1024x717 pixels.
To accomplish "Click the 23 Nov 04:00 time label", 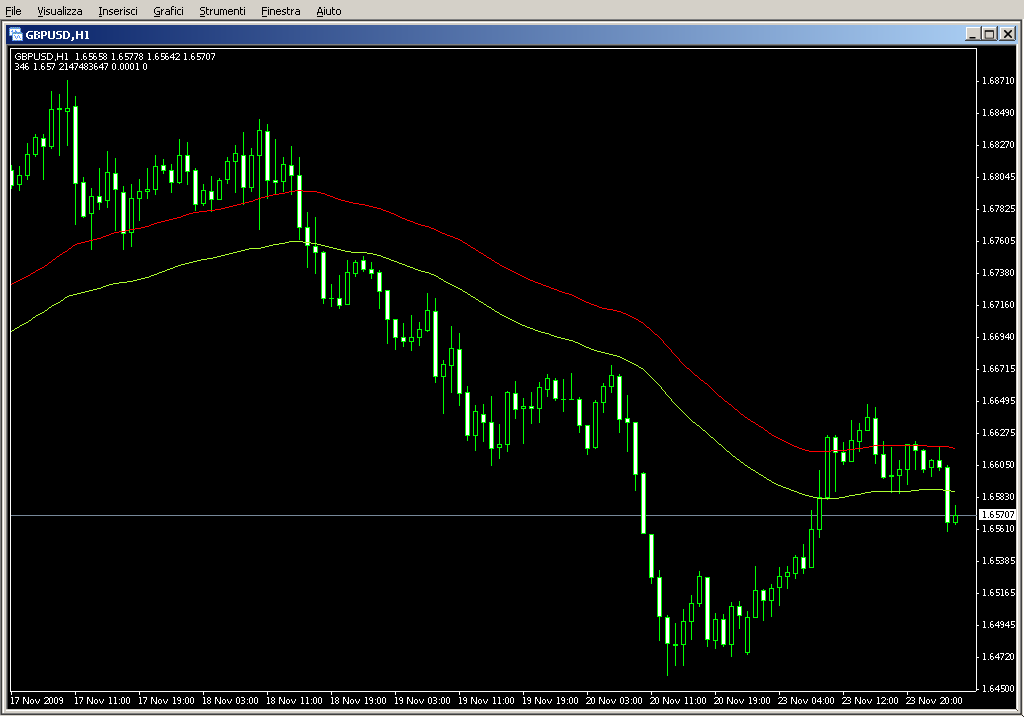I will tap(806, 701).
